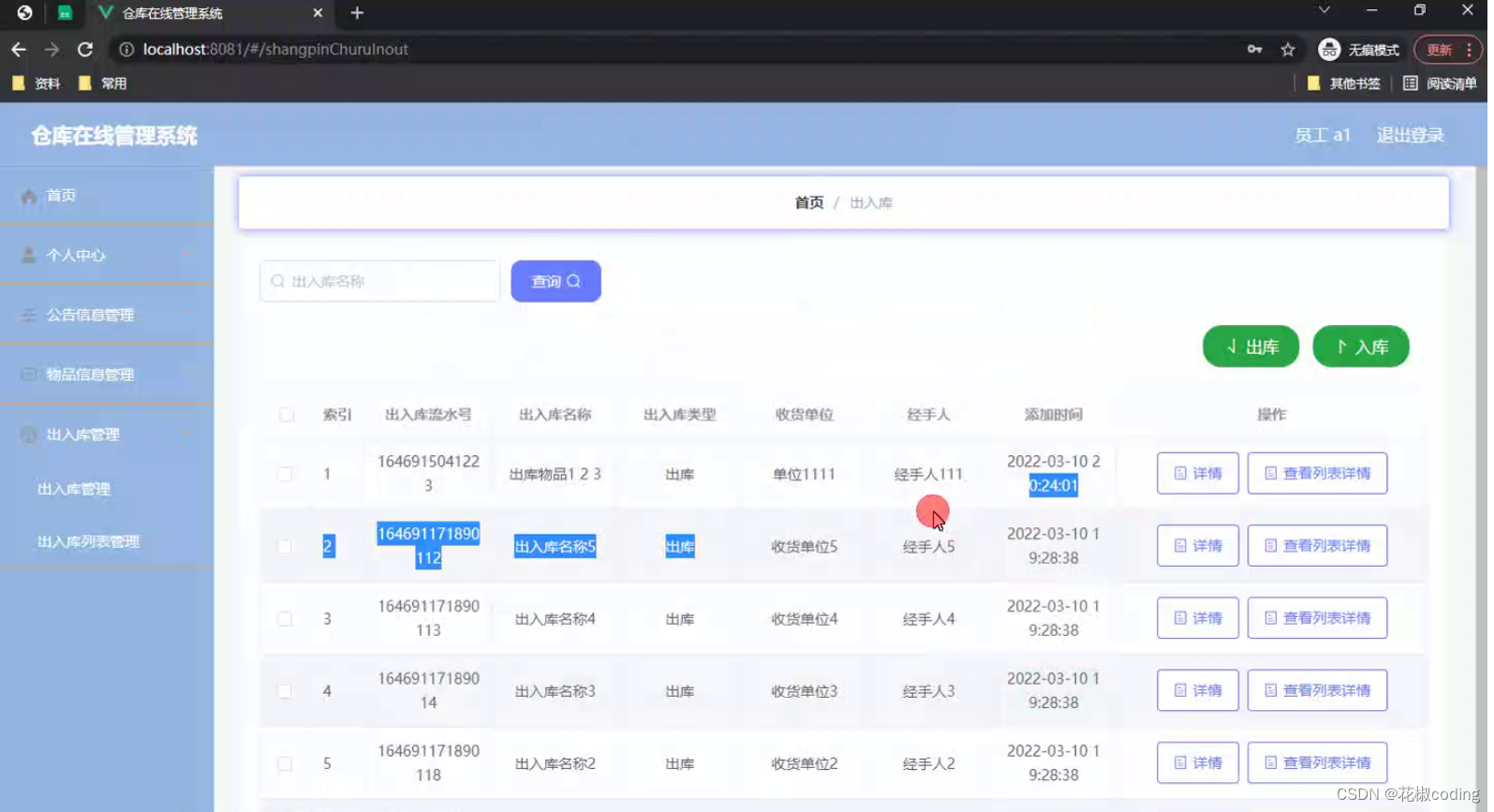Click the green 出库 button
This screenshot has height=812, width=1494.
pos(1250,347)
